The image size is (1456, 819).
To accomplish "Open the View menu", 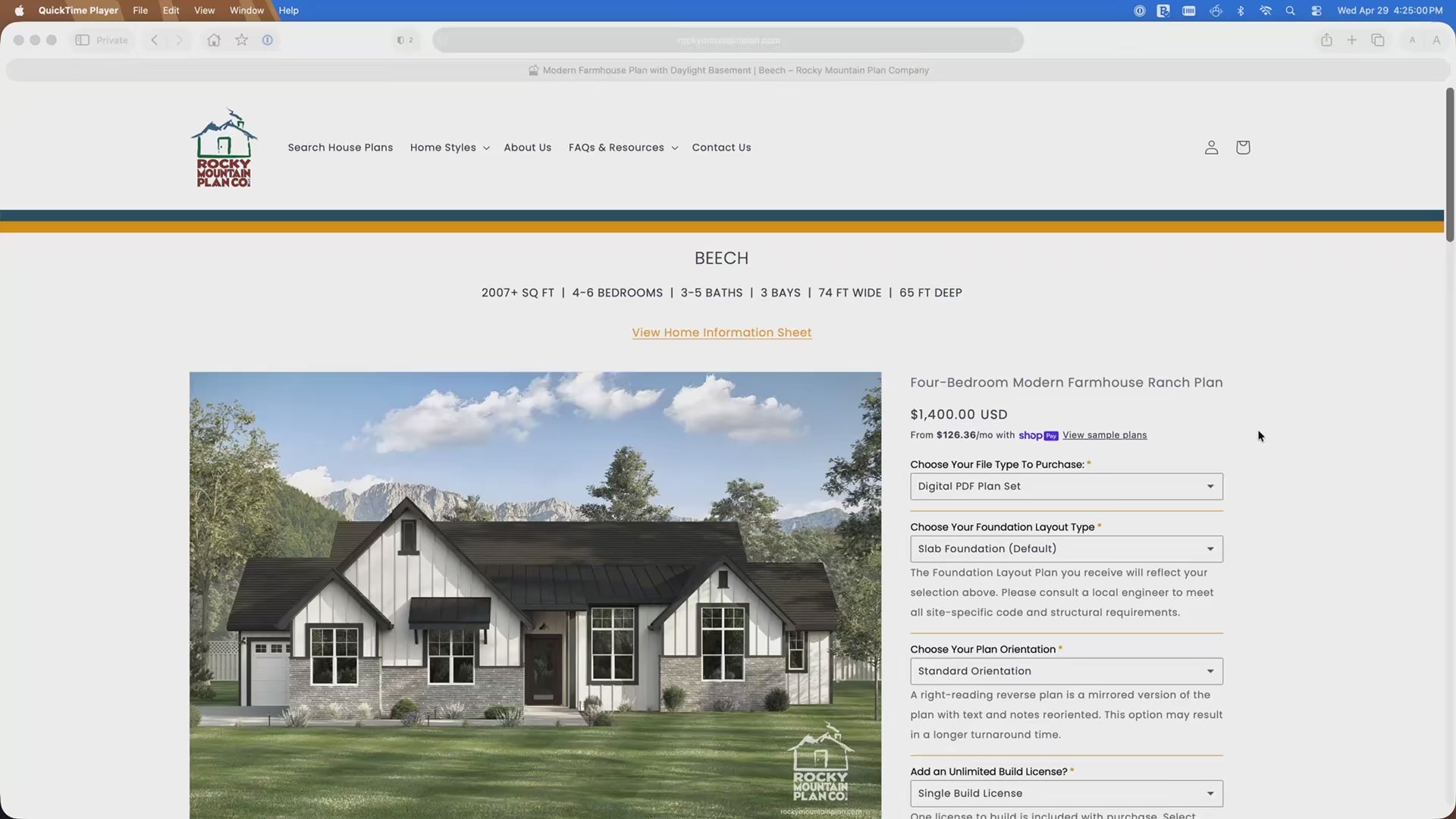I will [x=204, y=11].
